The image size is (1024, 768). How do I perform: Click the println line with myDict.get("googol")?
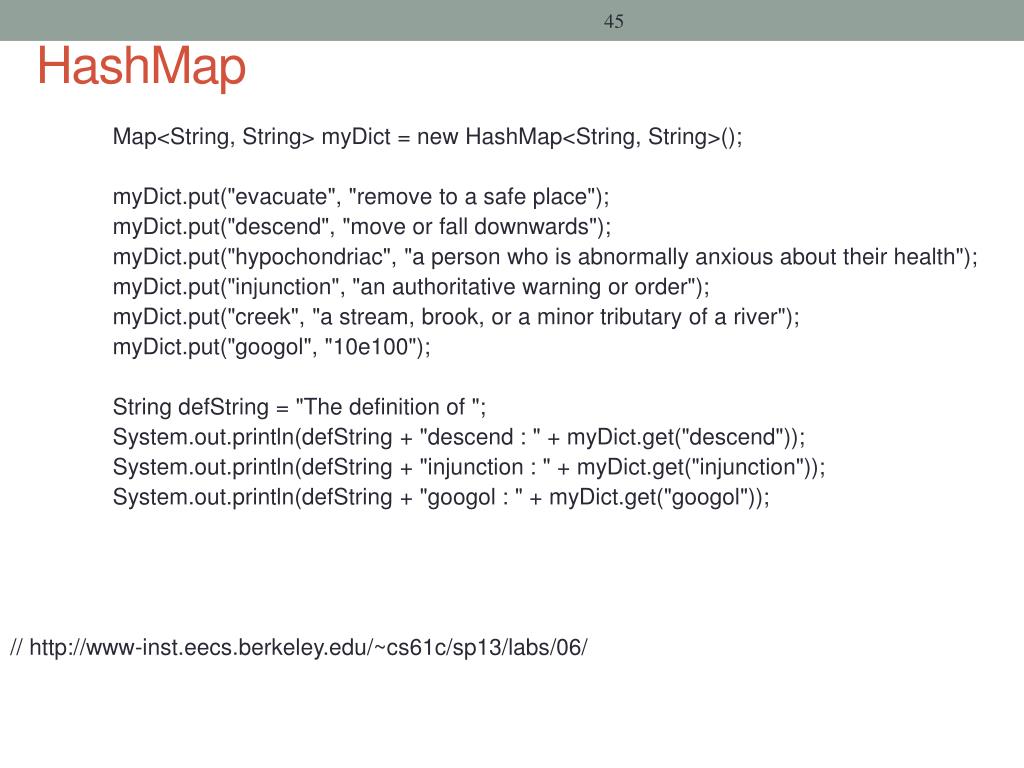coord(441,498)
